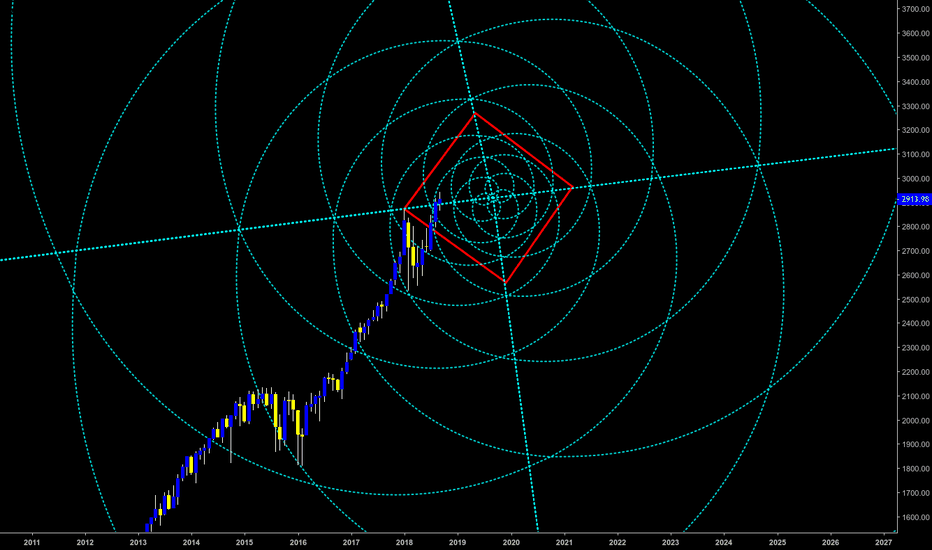932x550 pixels.
Task: Click the 1900.00 price scale value
Action: (x=915, y=445)
